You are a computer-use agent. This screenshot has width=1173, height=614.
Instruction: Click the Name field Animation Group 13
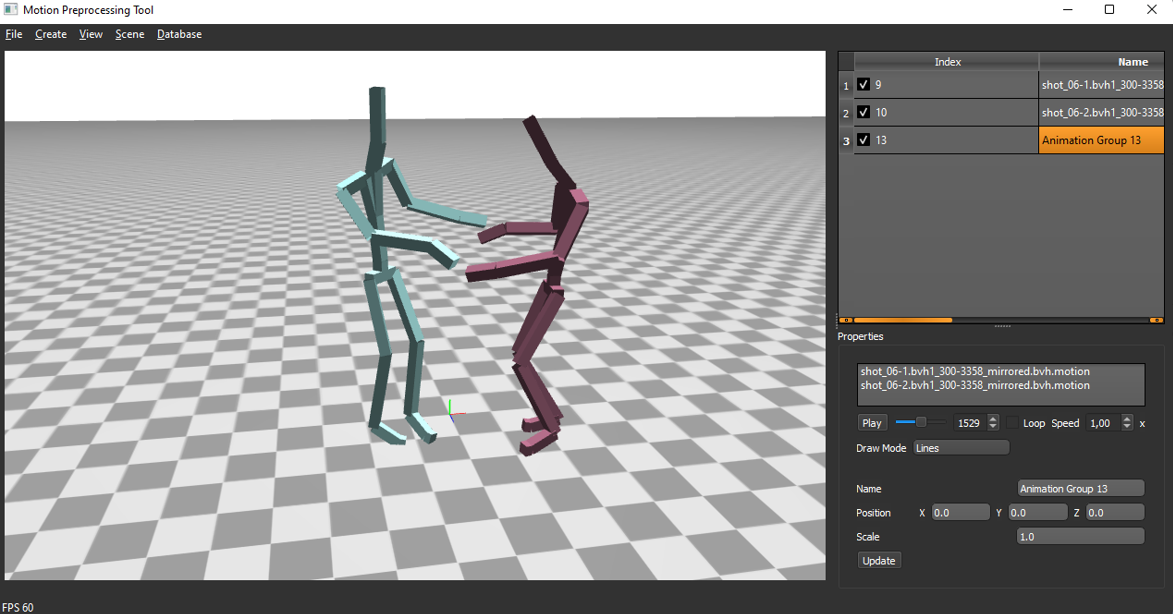pyautogui.click(x=1081, y=488)
